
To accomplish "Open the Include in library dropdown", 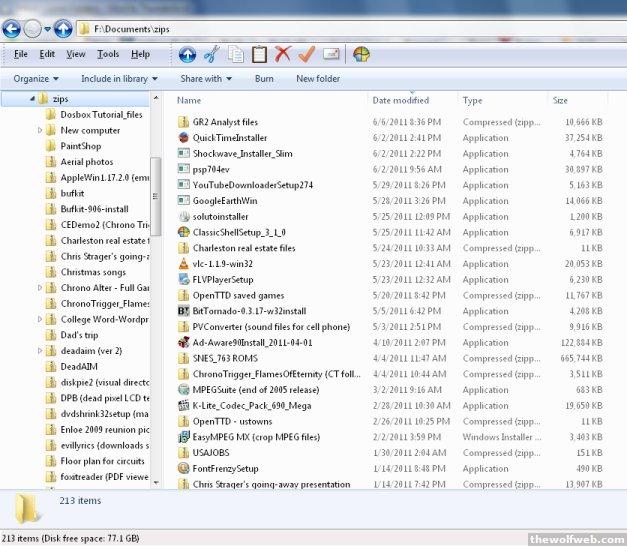I will pyautogui.click(x=119, y=79).
